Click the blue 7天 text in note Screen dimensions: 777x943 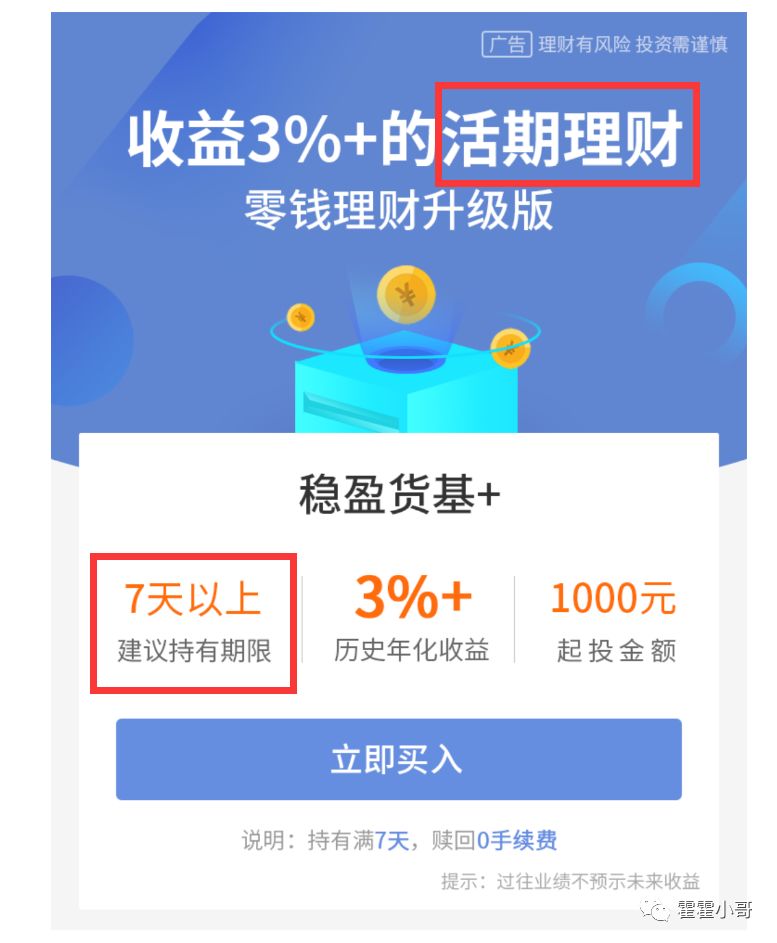(x=392, y=840)
